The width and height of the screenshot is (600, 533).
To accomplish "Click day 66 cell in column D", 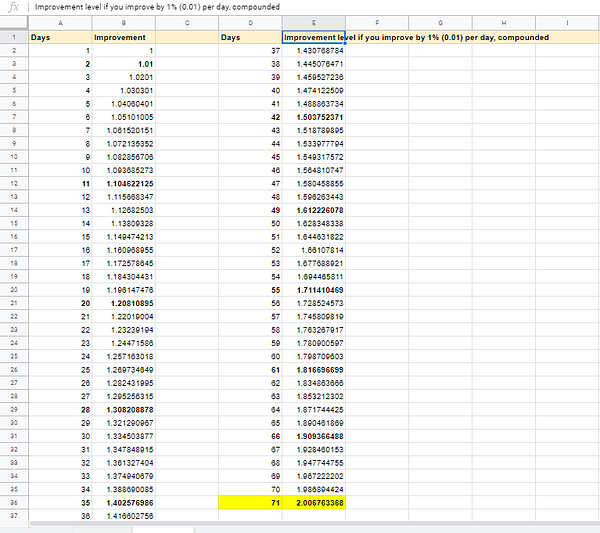I will [x=250, y=436].
